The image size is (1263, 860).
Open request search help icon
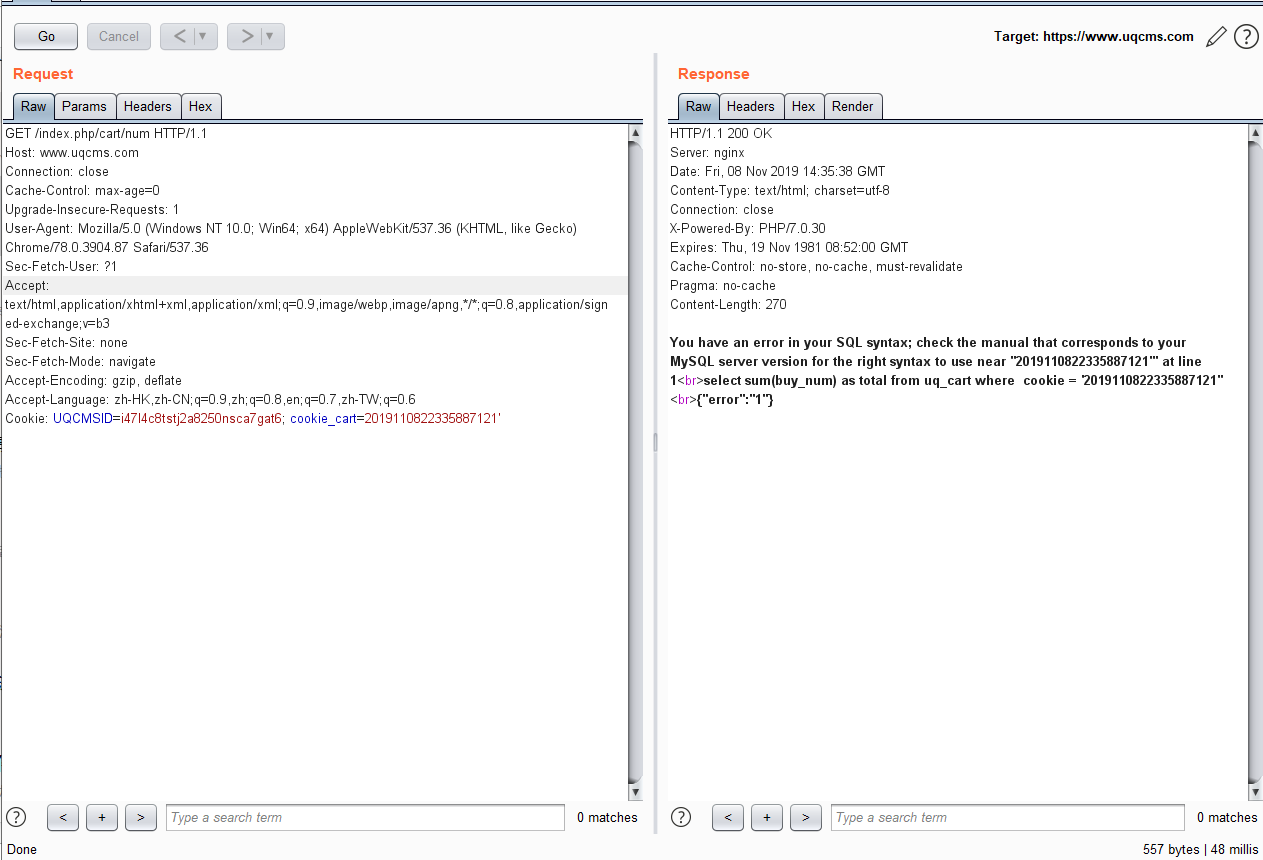pos(16,817)
